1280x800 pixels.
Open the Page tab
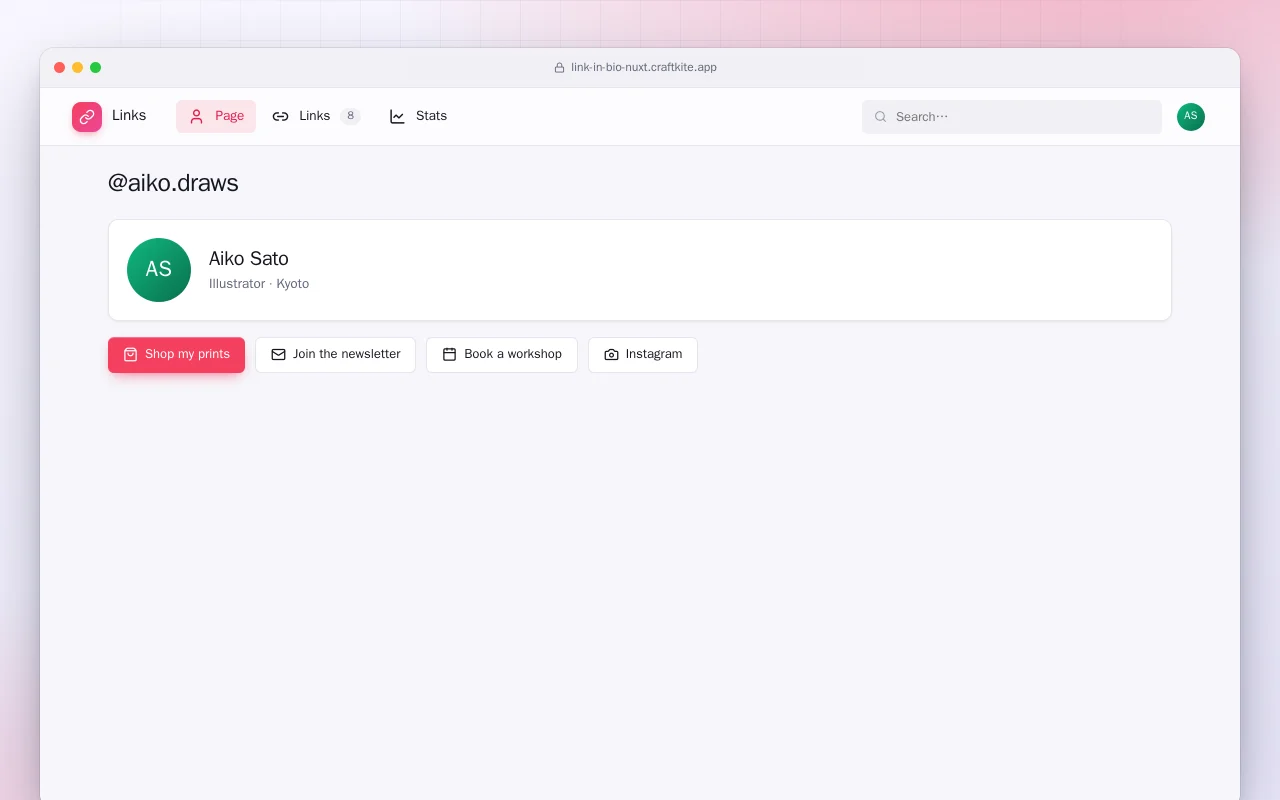point(216,116)
